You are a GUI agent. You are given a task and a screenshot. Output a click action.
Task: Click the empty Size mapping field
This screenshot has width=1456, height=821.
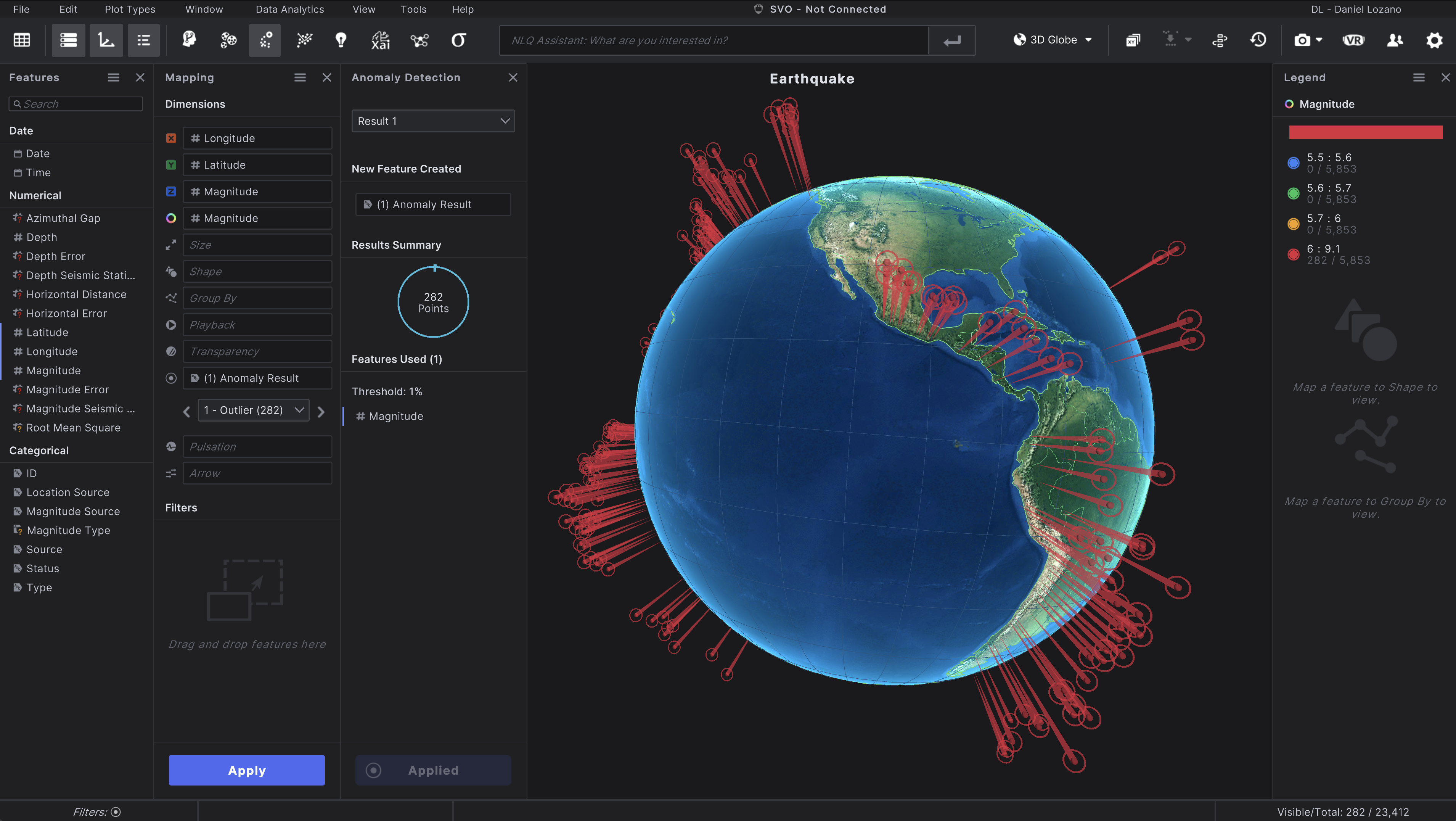(257, 245)
